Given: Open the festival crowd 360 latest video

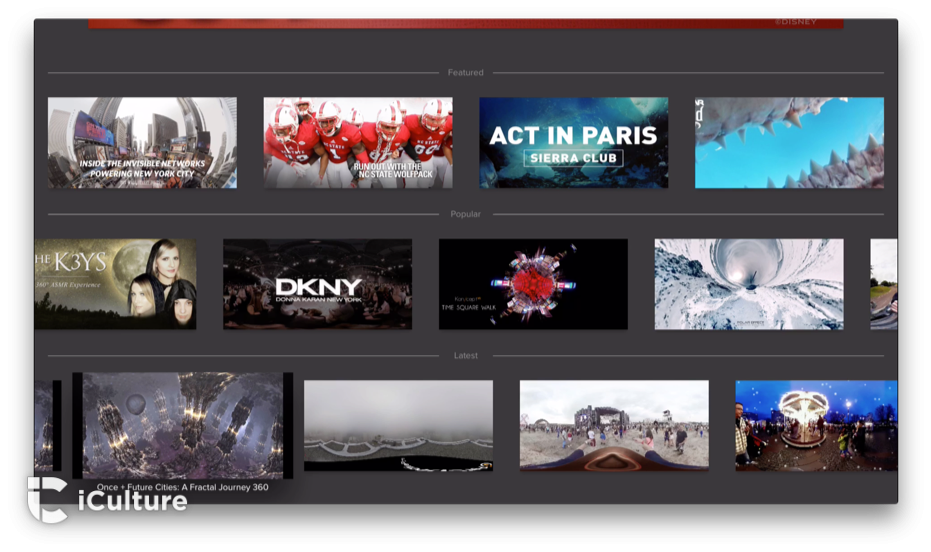Looking at the screenshot, I should point(614,426).
